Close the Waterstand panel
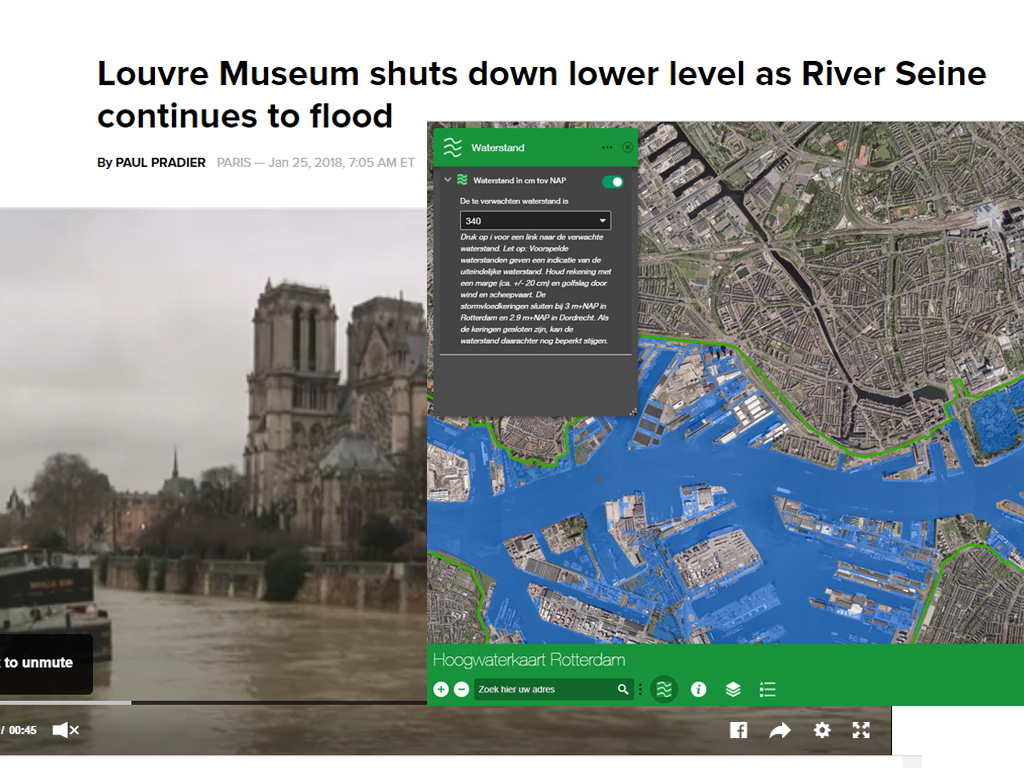This screenshot has width=1024, height=768. tap(627, 147)
